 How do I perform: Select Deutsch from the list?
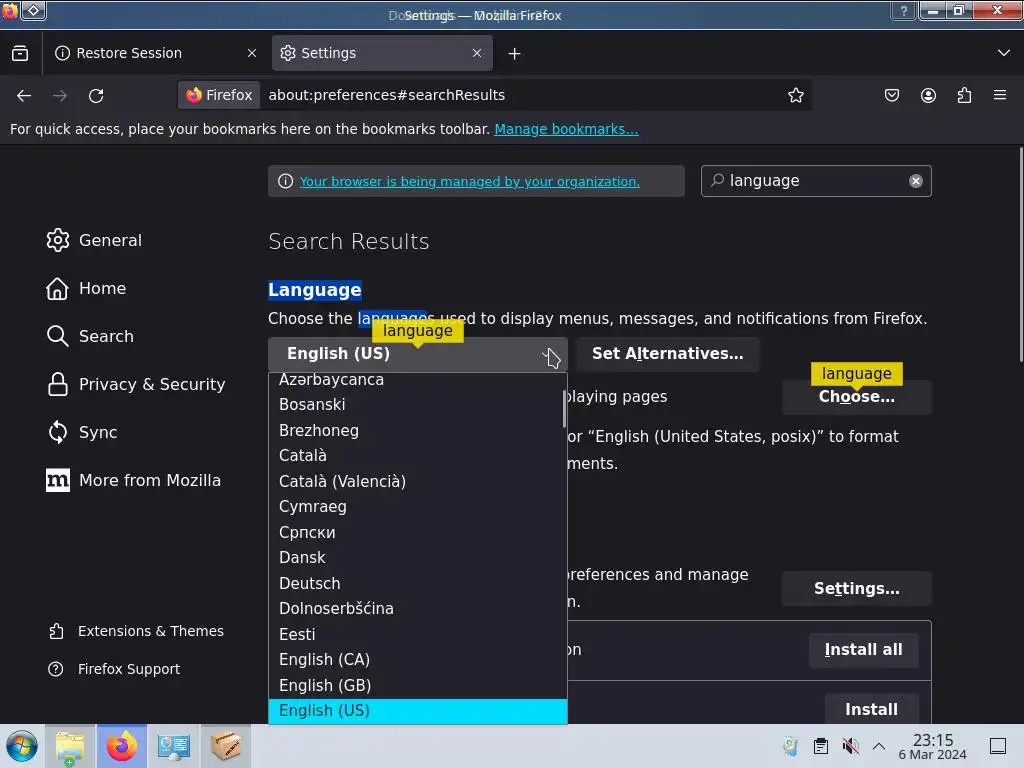pos(417,584)
